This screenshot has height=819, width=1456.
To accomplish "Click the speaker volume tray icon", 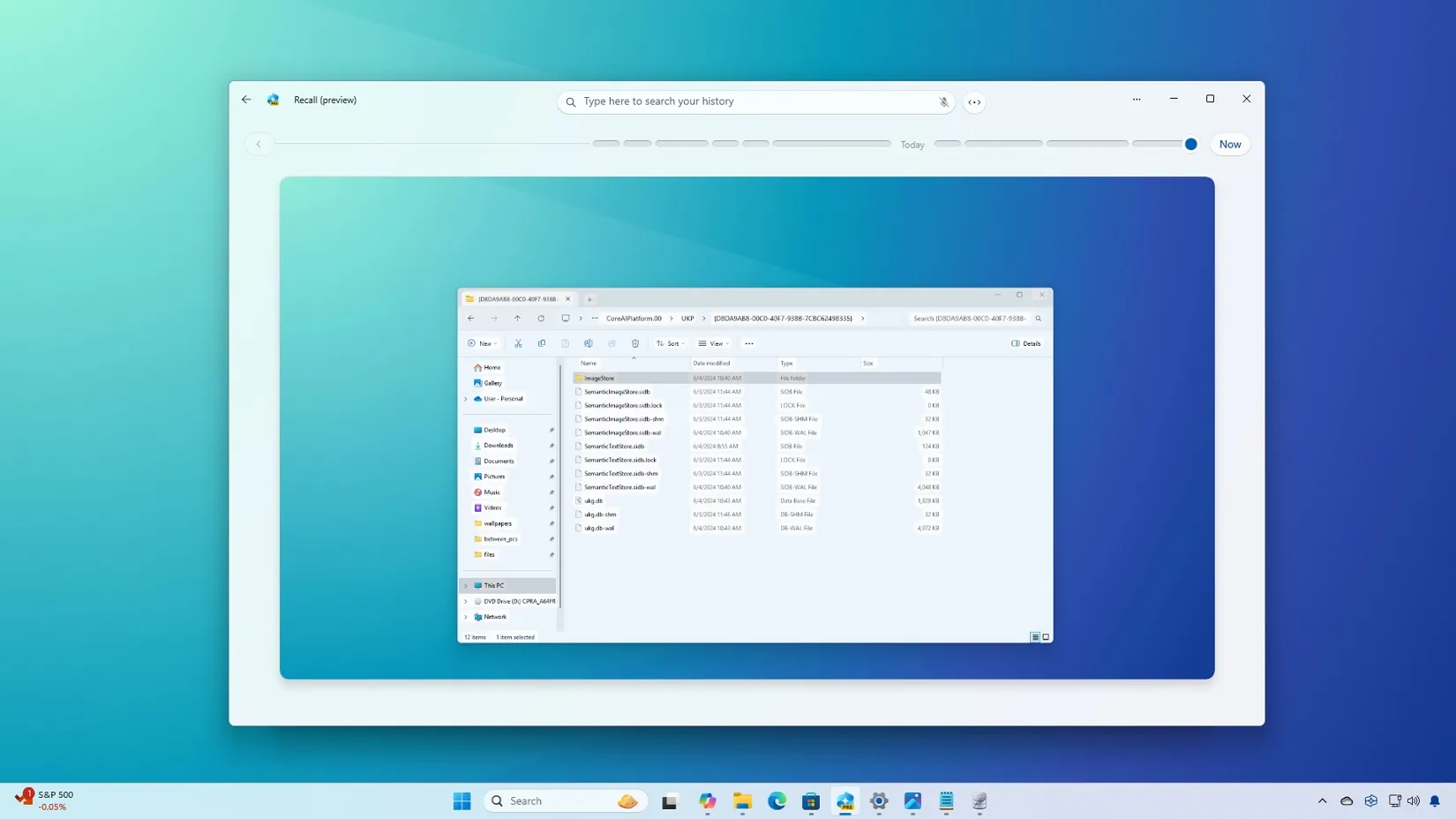I will pyautogui.click(x=1414, y=801).
